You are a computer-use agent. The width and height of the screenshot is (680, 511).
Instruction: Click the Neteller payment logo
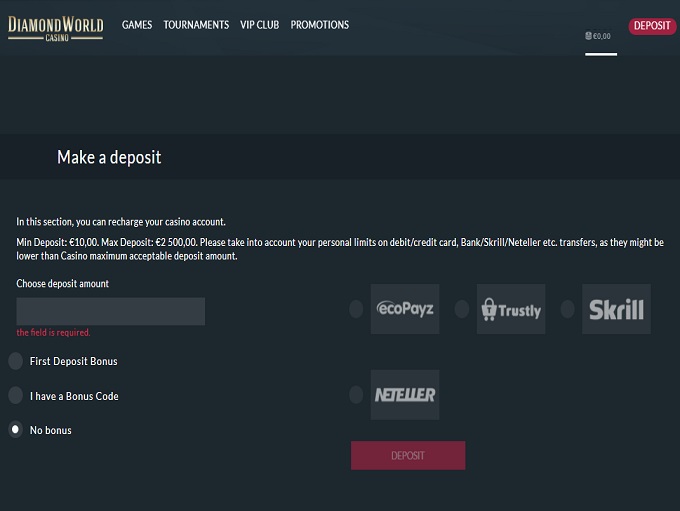[405, 395]
